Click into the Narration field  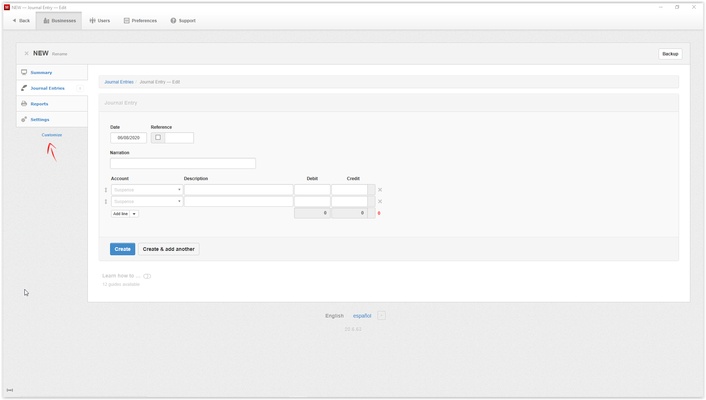pyautogui.click(x=183, y=164)
